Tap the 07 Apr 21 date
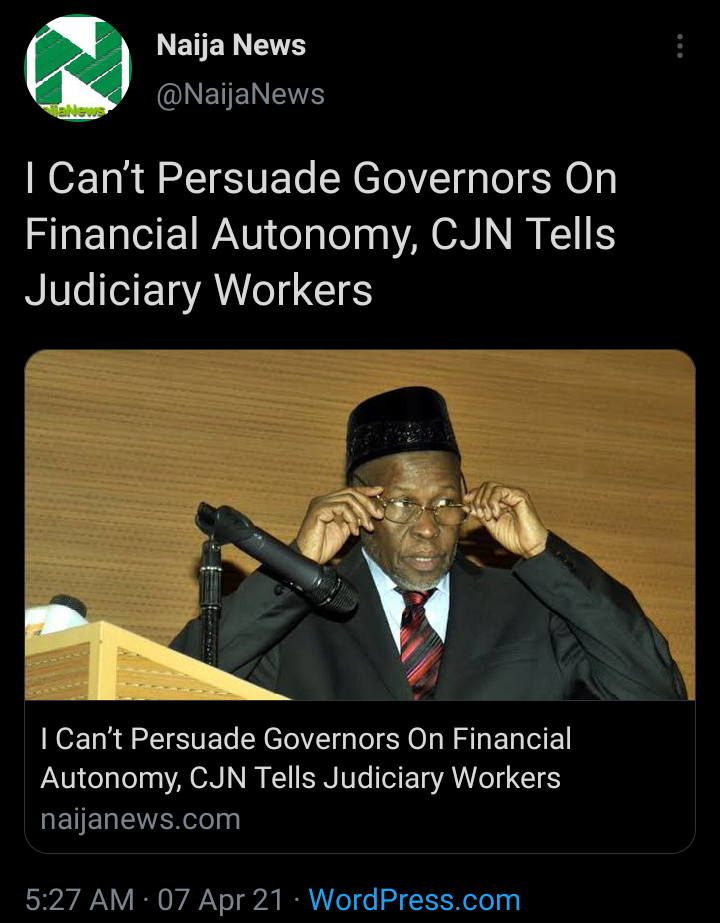This screenshot has height=923, width=720. coord(221,899)
